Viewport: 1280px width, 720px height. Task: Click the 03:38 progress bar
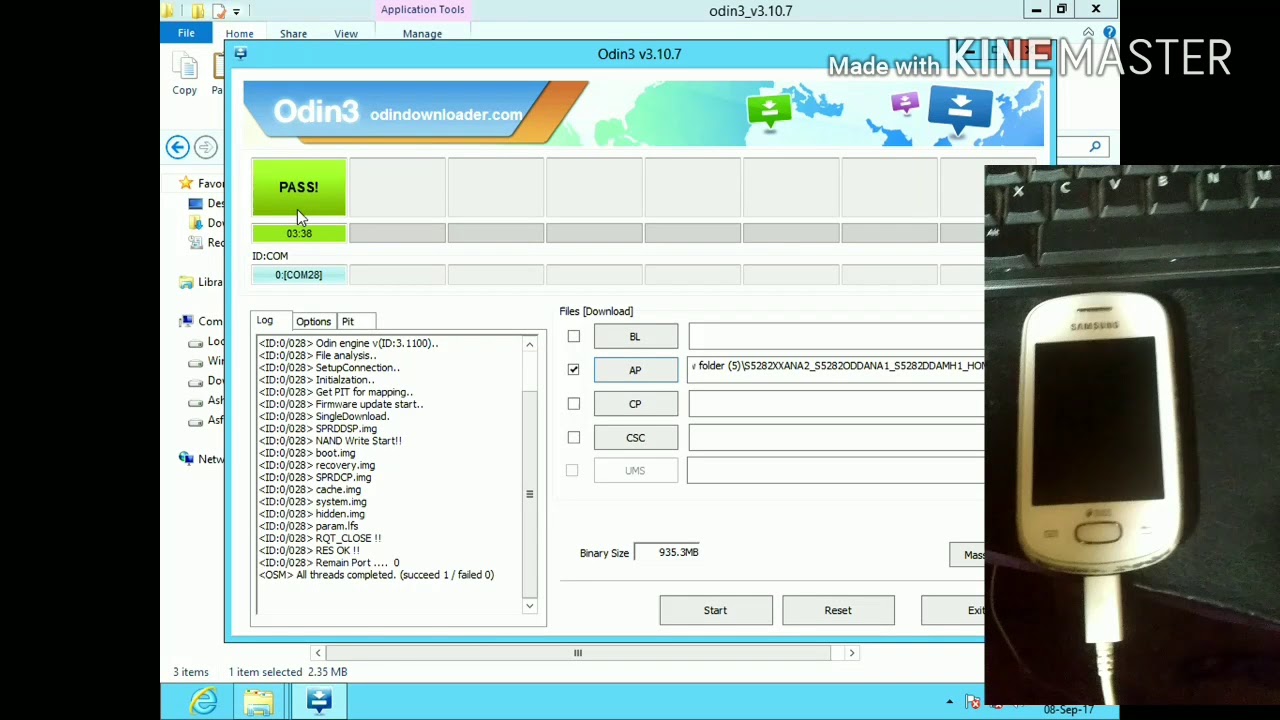(299, 233)
